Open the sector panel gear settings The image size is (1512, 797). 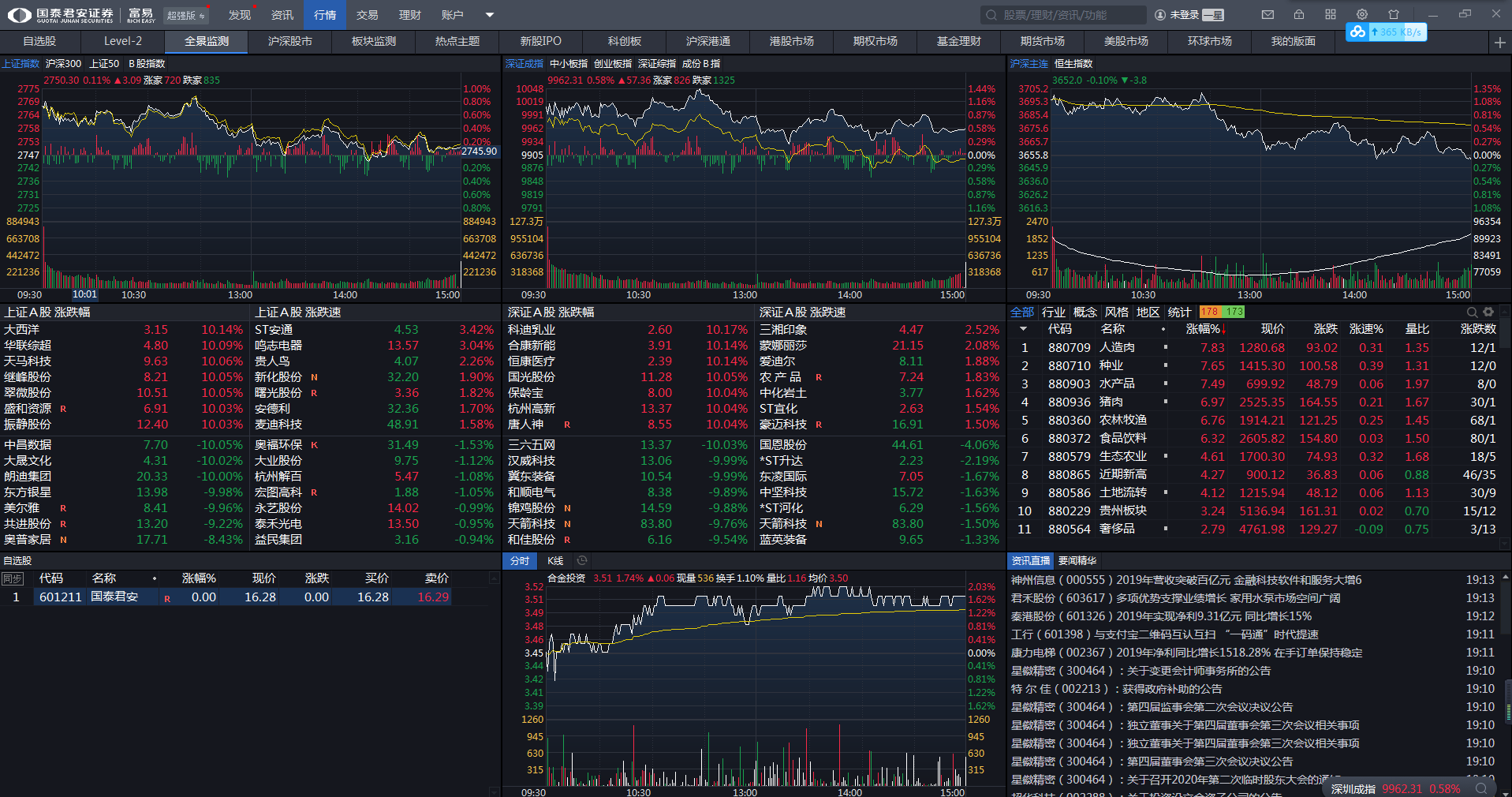[1488, 312]
